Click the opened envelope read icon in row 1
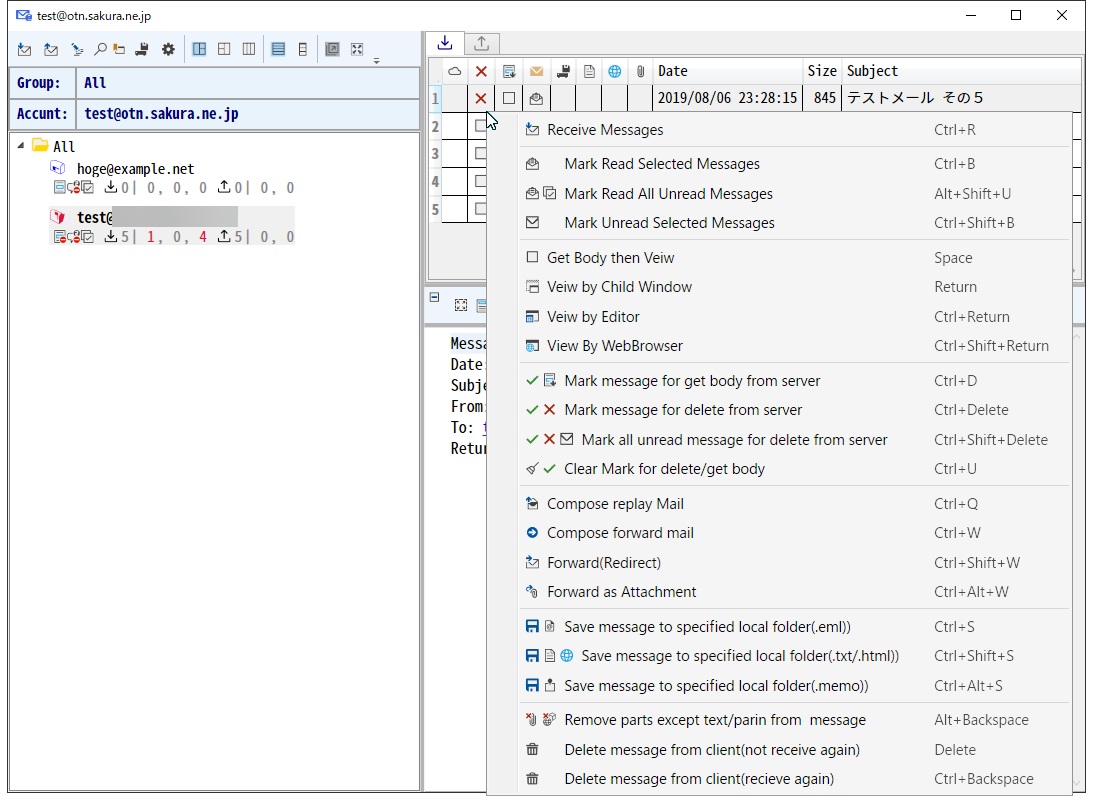 coord(536,98)
